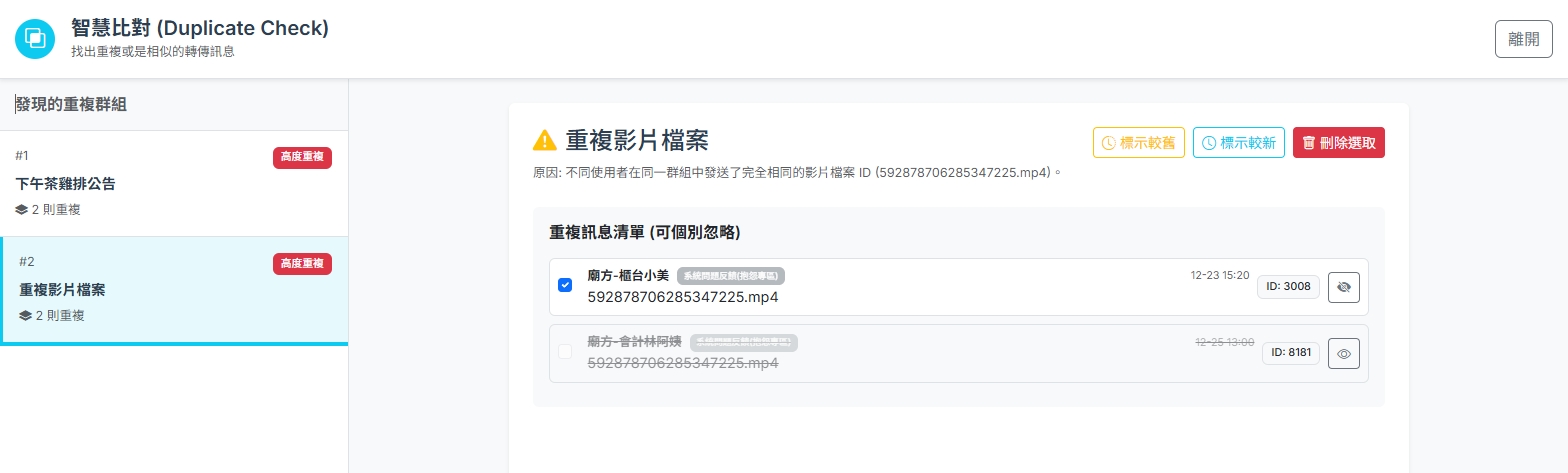Viewport: 1568px width, 473px height.
Task: Ignore message ID 3008 via eye-slash icon
Action: tap(1343, 287)
